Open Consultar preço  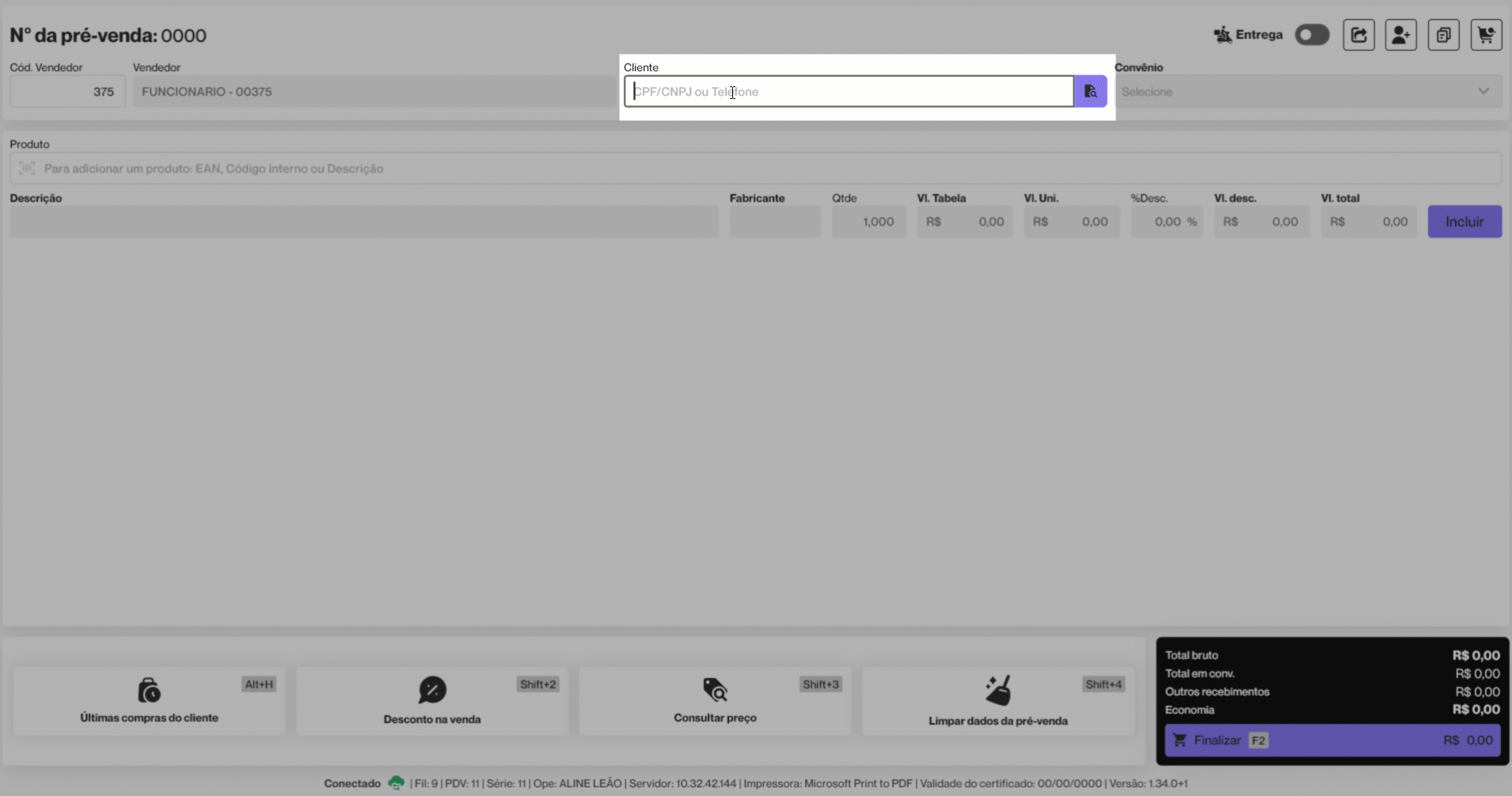click(715, 702)
